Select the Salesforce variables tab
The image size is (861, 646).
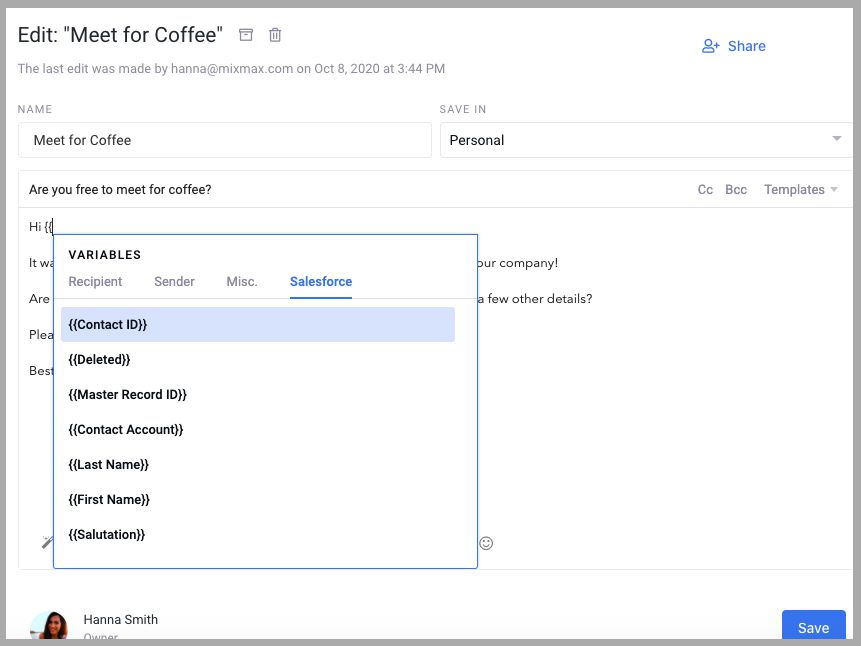pyautogui.click(x=321, y=281)
